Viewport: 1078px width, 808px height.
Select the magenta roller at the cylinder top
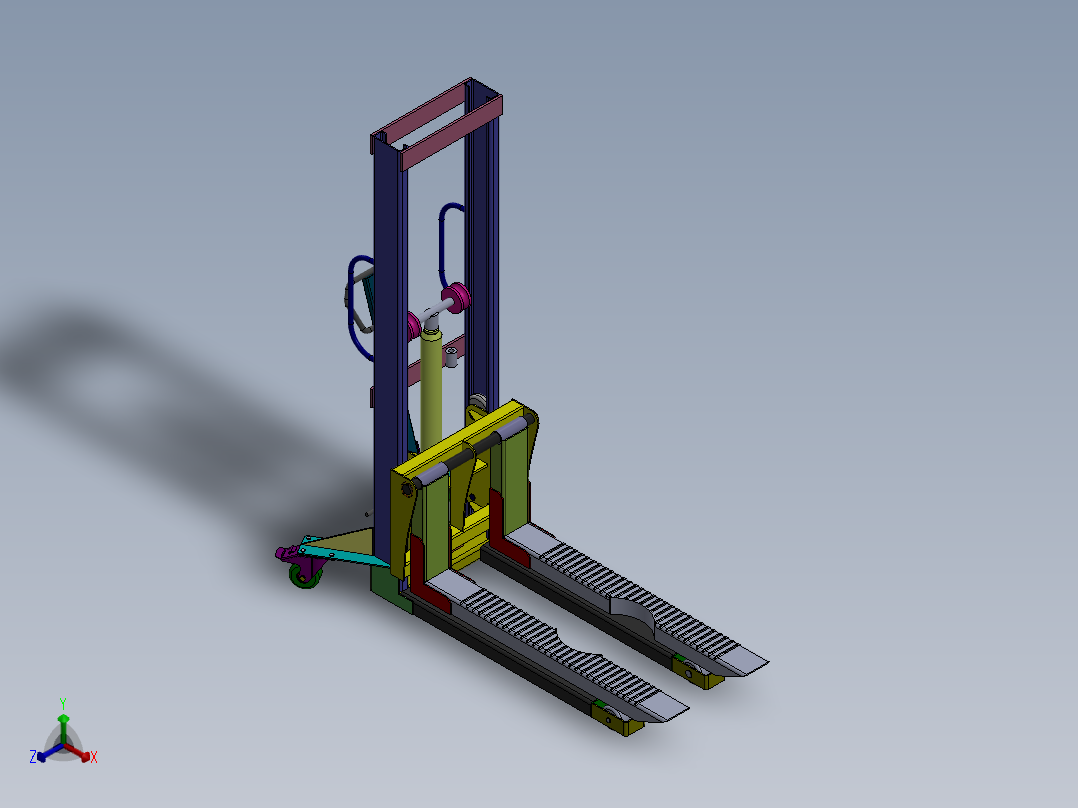click(x=456, y=297)
